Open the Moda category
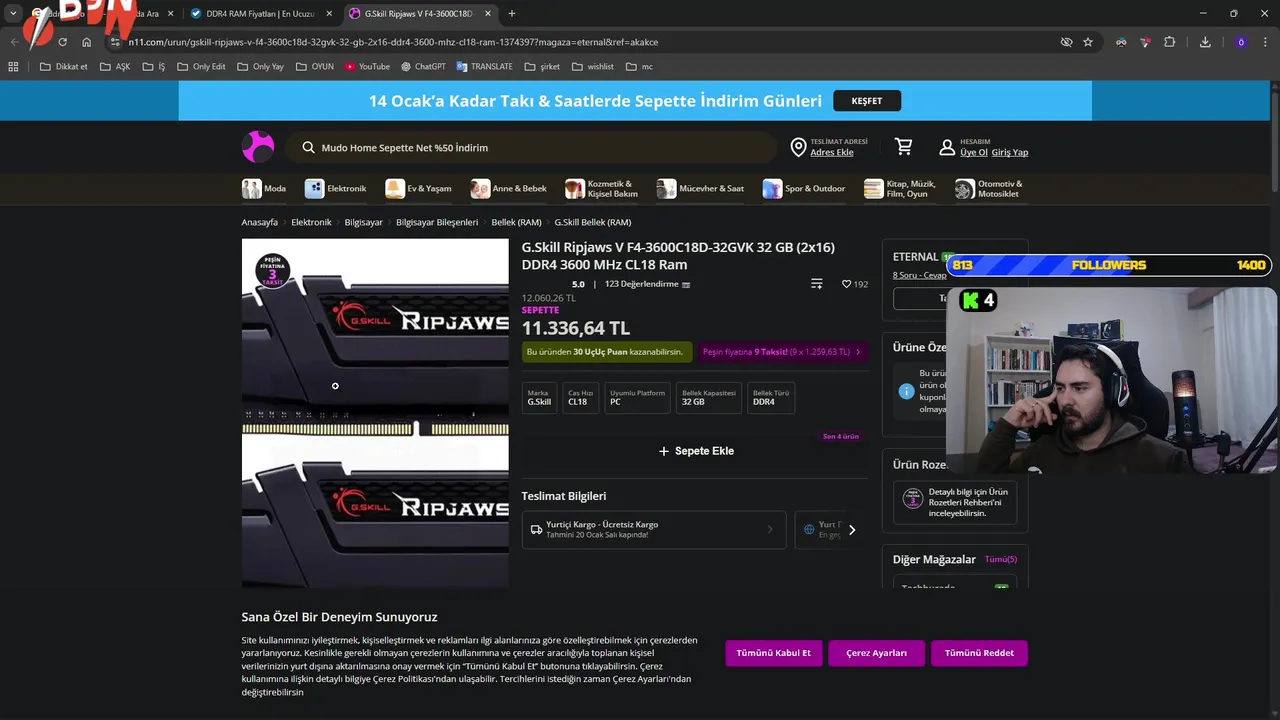1280x720 pixels. point(264,188)
